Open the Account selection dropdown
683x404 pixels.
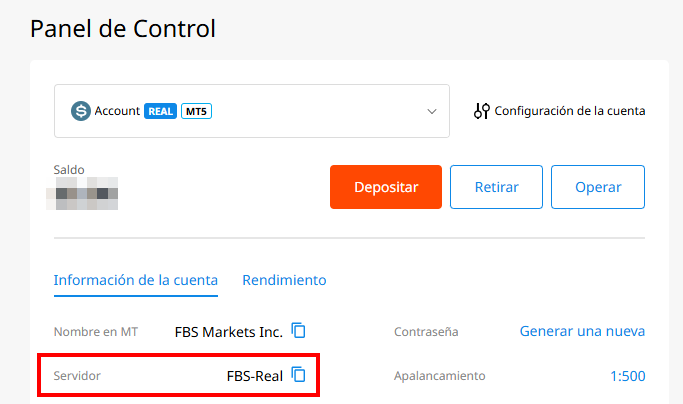click(x=252, y=111)
